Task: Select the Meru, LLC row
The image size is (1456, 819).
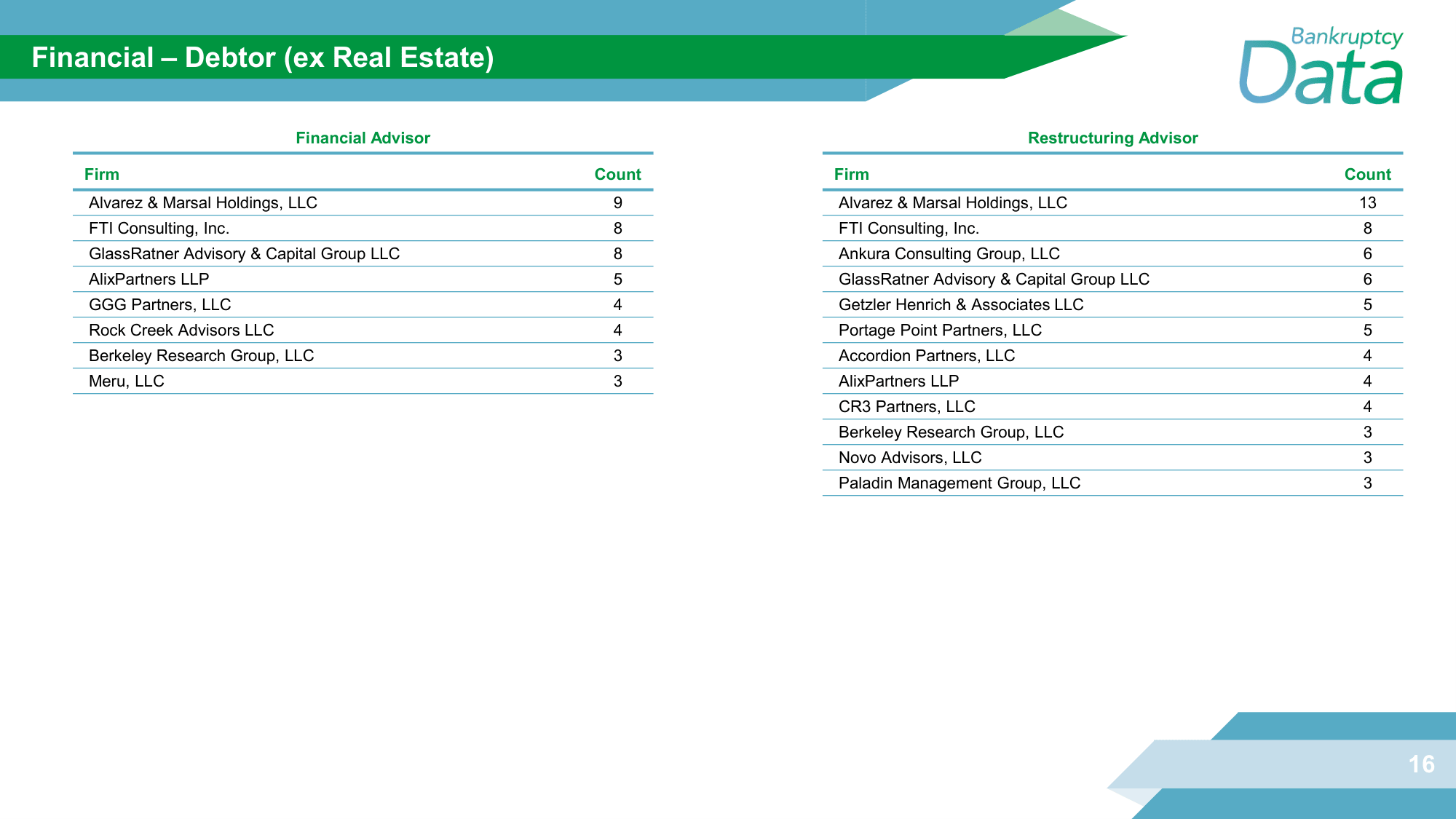Action: 127,381
